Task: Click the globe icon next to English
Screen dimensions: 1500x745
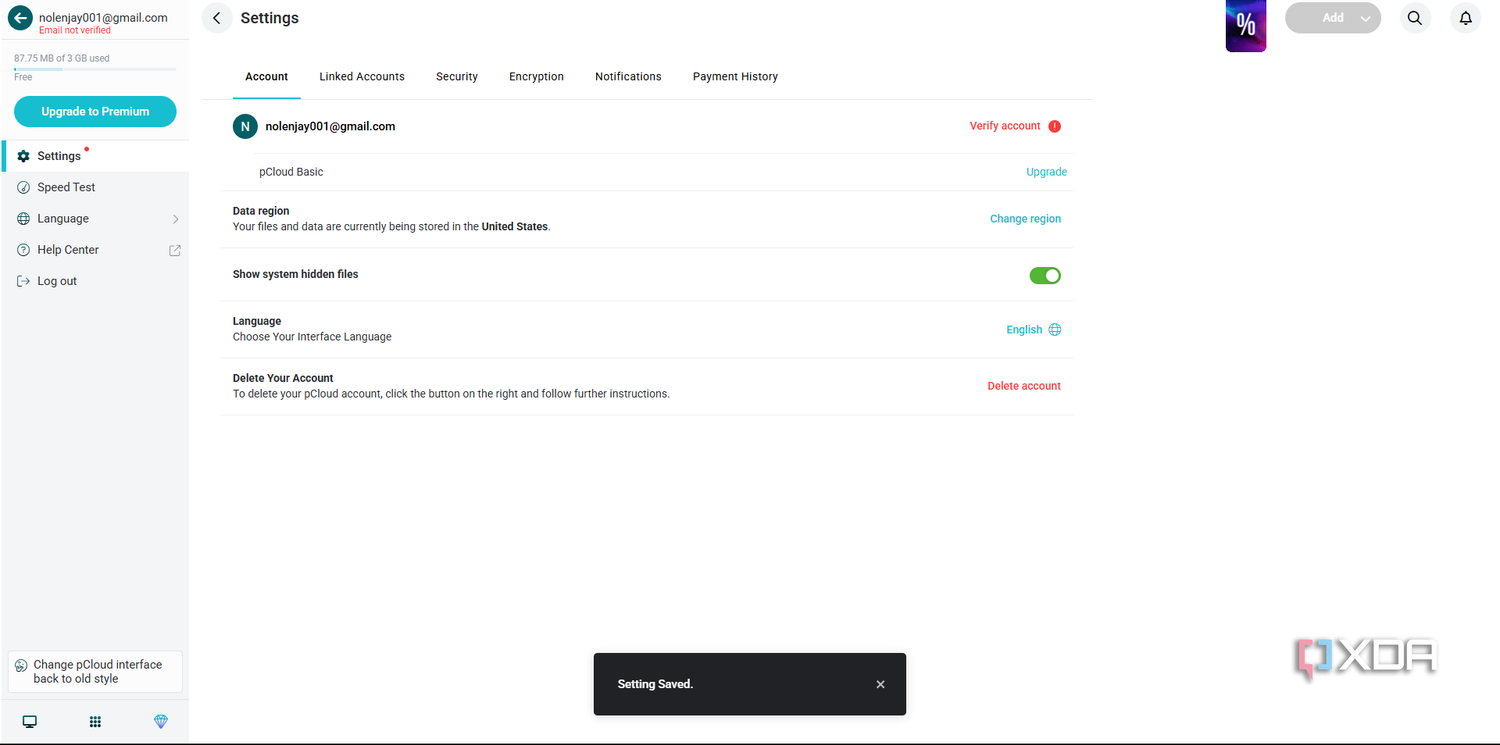Action: 1054,330
